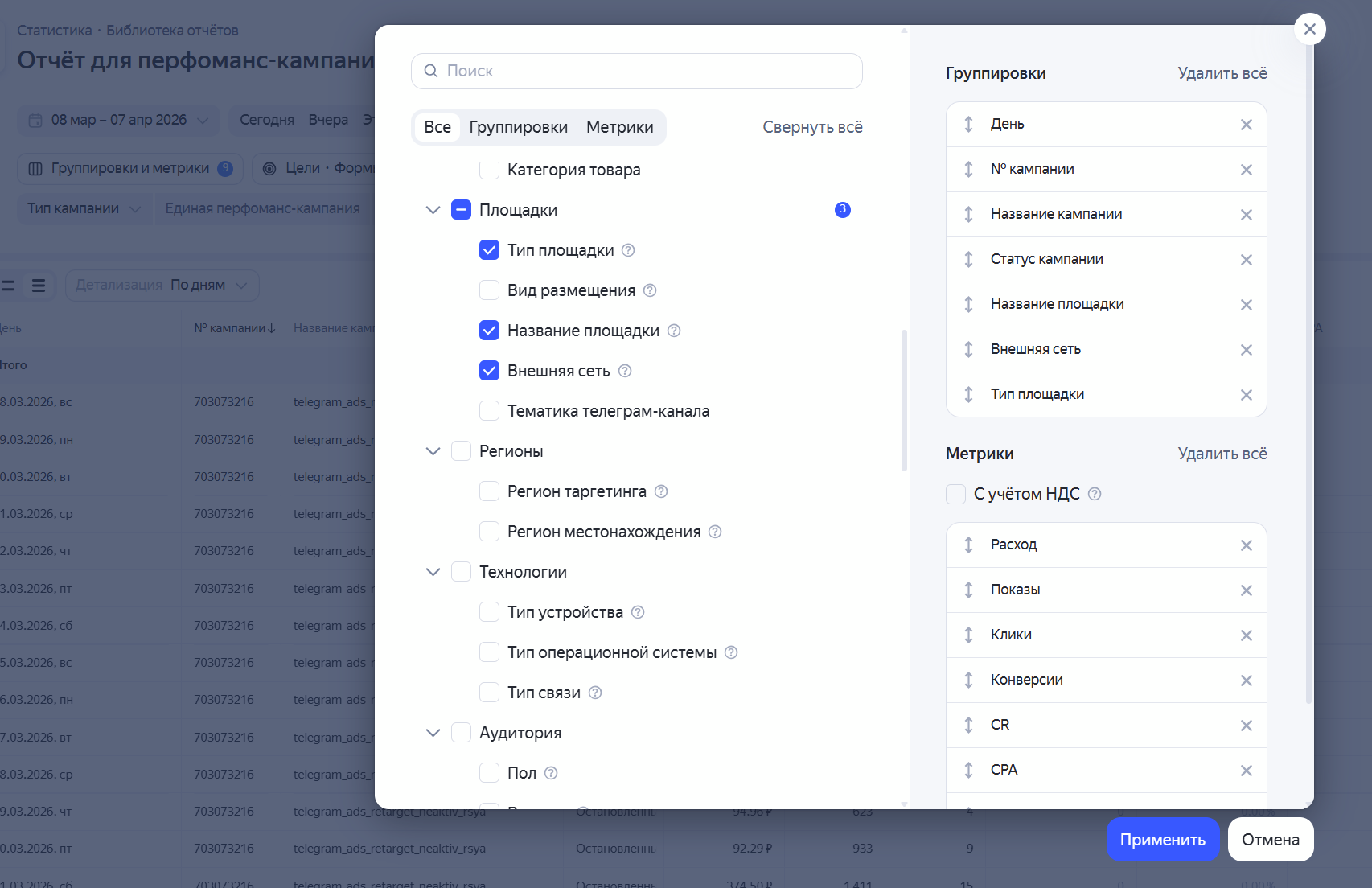
Task: Click the drag handle icon beside "Расход"
Action: tap(968, 545)
